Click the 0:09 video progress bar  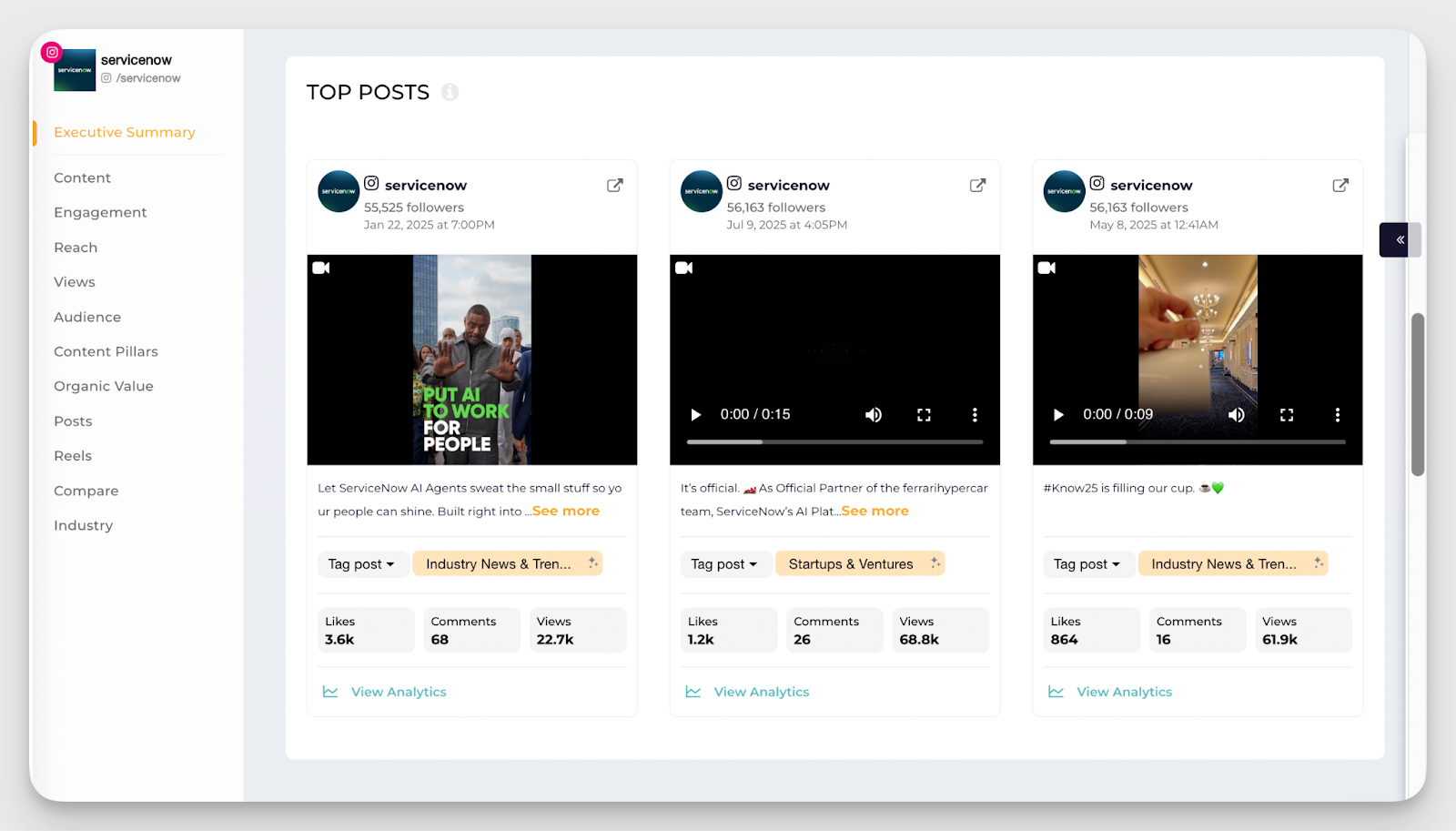pyautogui.click(x=1197, y=442)
